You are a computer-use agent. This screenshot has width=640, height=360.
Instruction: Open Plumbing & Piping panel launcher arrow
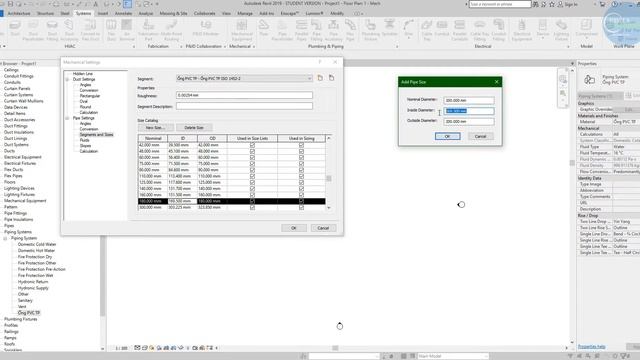point(397,47)
